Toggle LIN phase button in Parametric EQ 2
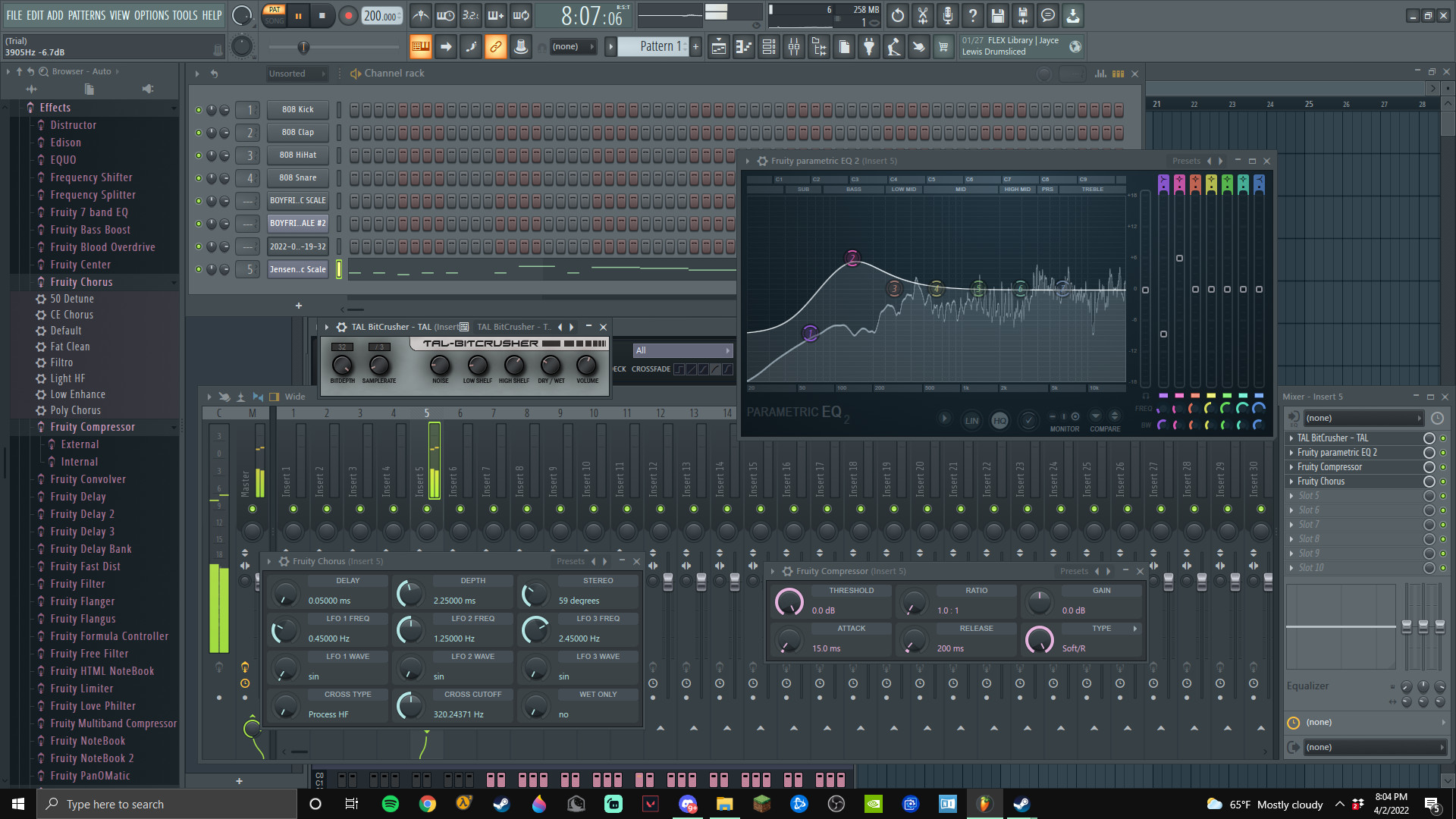 click(971, 421)
